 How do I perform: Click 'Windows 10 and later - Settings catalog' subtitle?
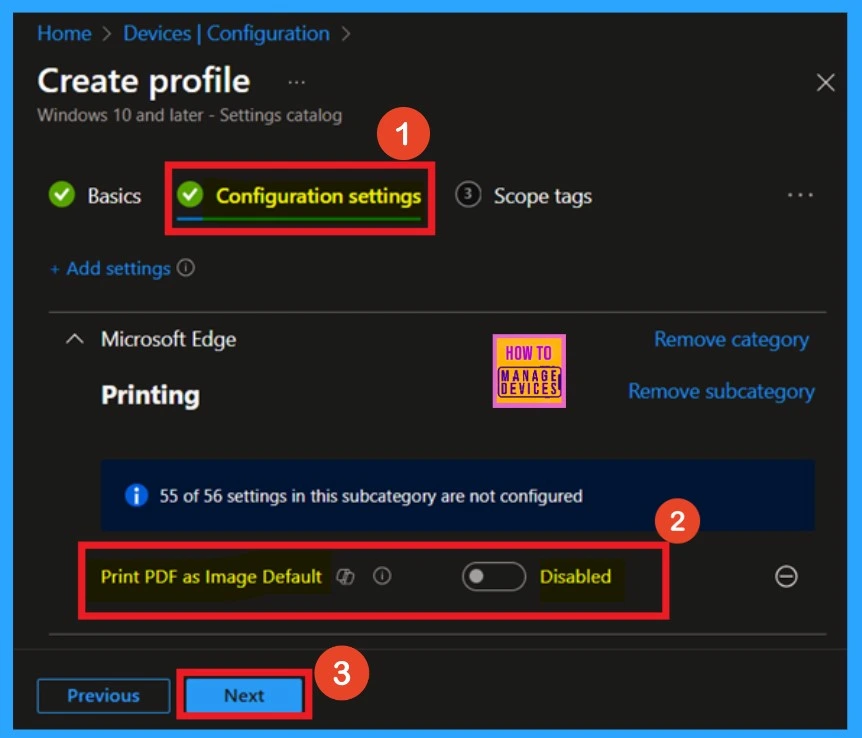click(190, 115)
